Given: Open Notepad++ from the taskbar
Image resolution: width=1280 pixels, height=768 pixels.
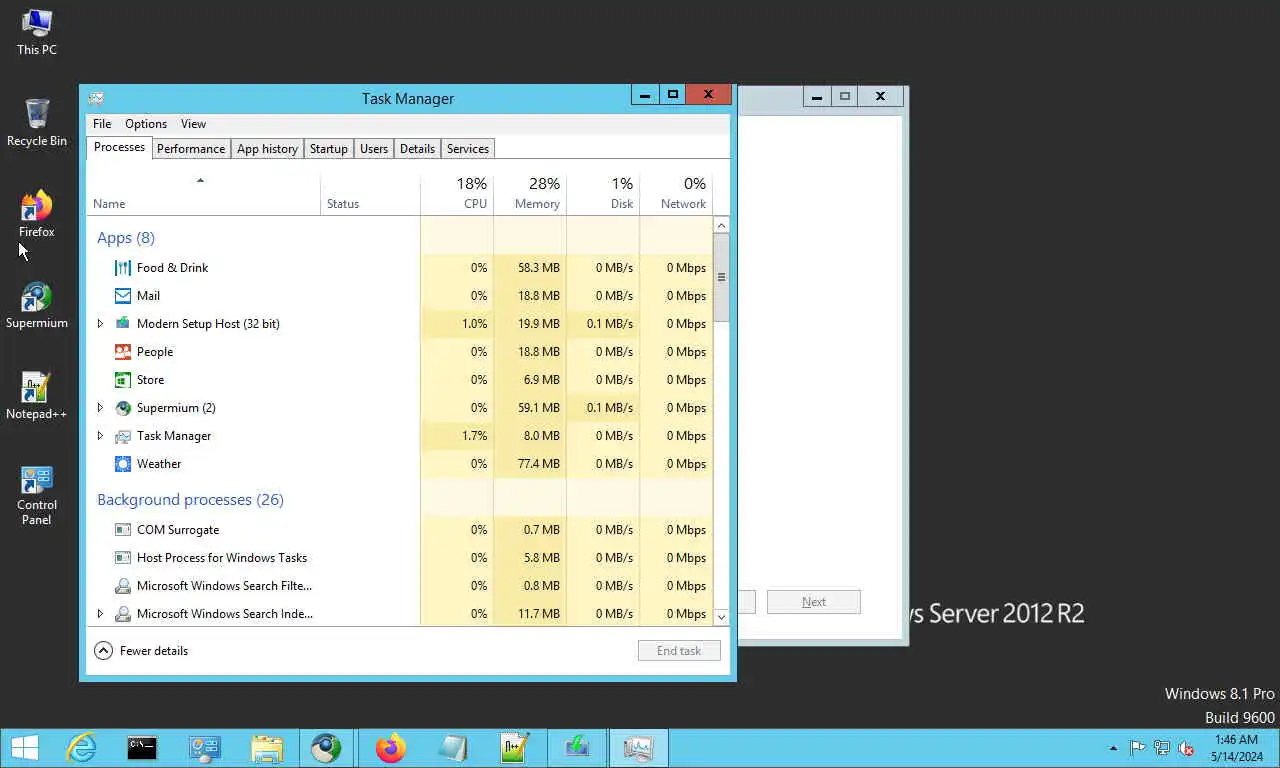Looking at the screenshot, I should (515, 748).
